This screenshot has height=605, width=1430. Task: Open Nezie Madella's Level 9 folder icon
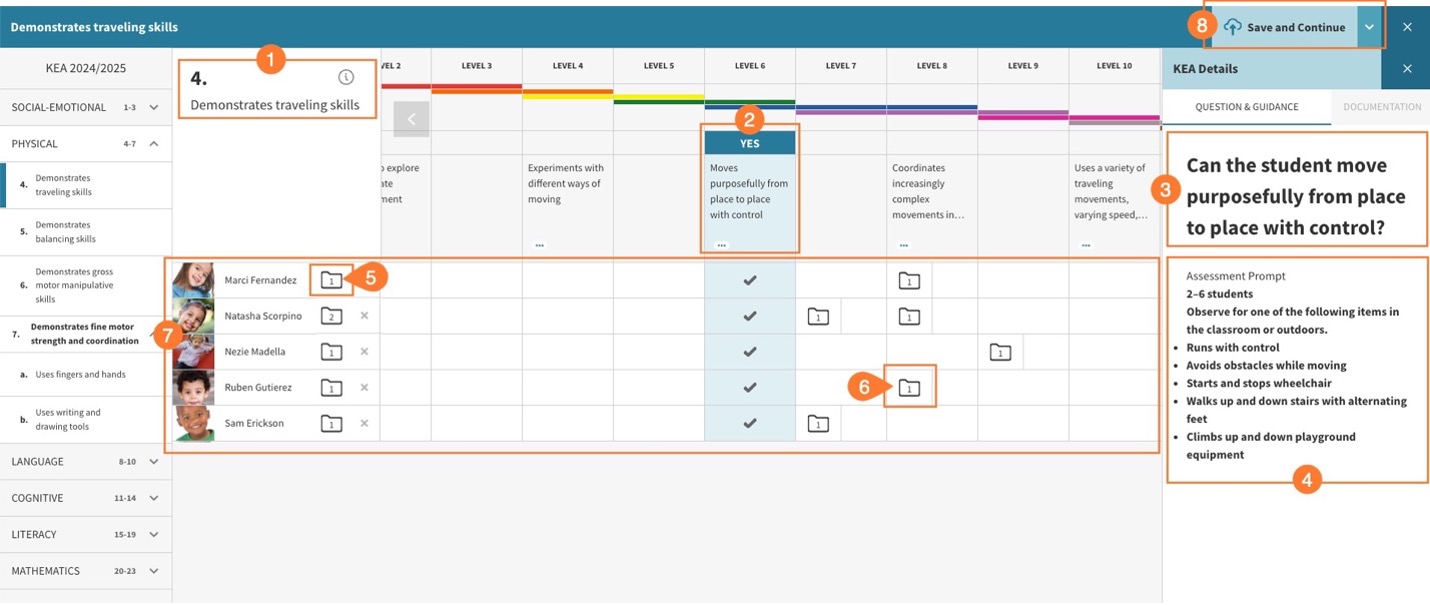(x=1000, y=352)
